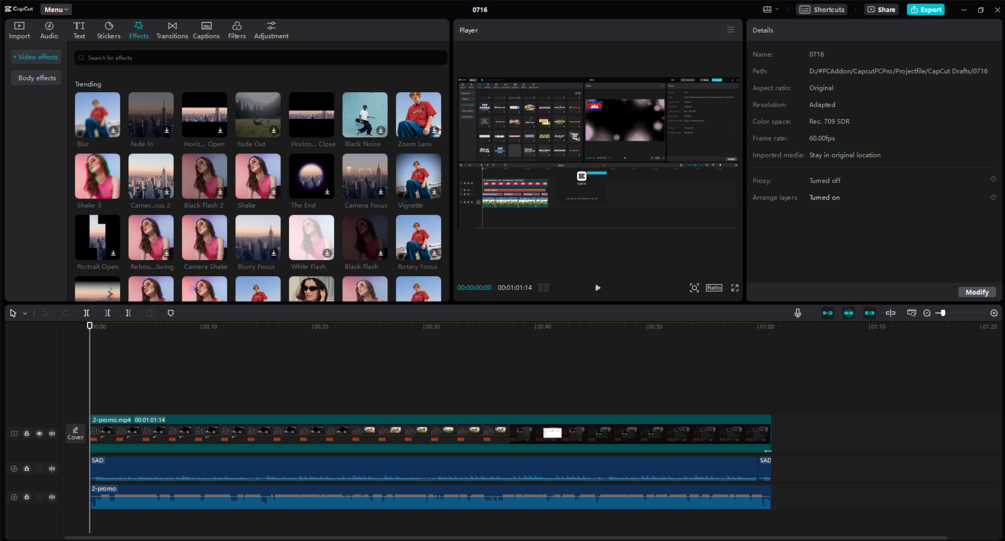The width and height of the screenshot is (1005, 541).
Task: Click the Share button
Action: pos(881,10)
